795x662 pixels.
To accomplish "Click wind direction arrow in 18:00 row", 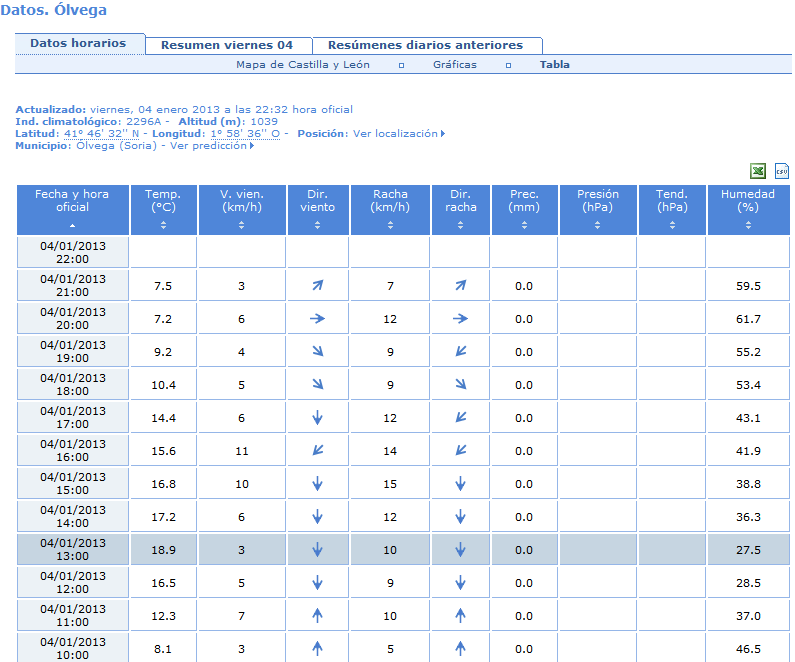I will tap(317, 384).
